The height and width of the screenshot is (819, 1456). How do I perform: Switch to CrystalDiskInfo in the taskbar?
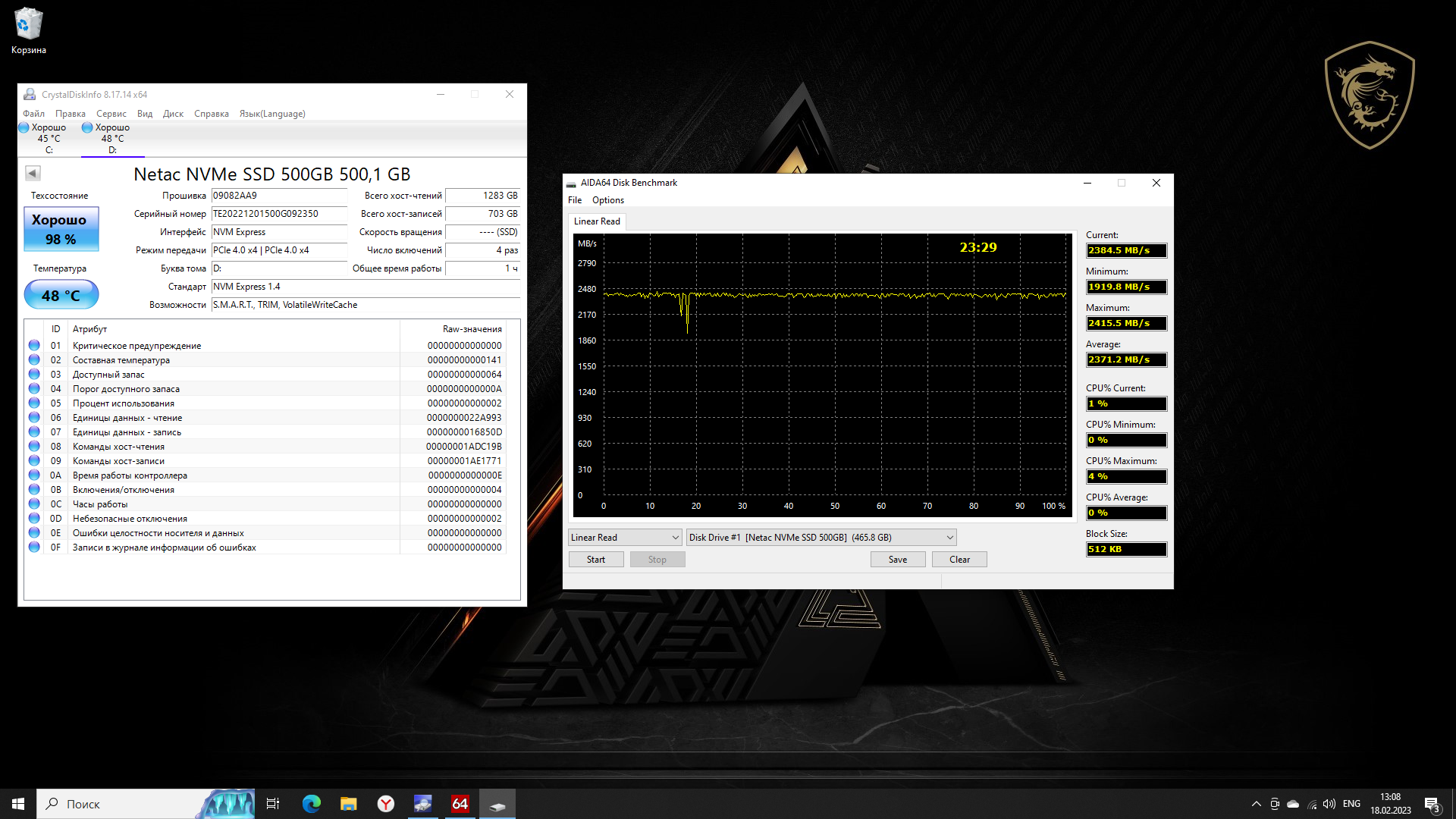[x=423, y=804]
